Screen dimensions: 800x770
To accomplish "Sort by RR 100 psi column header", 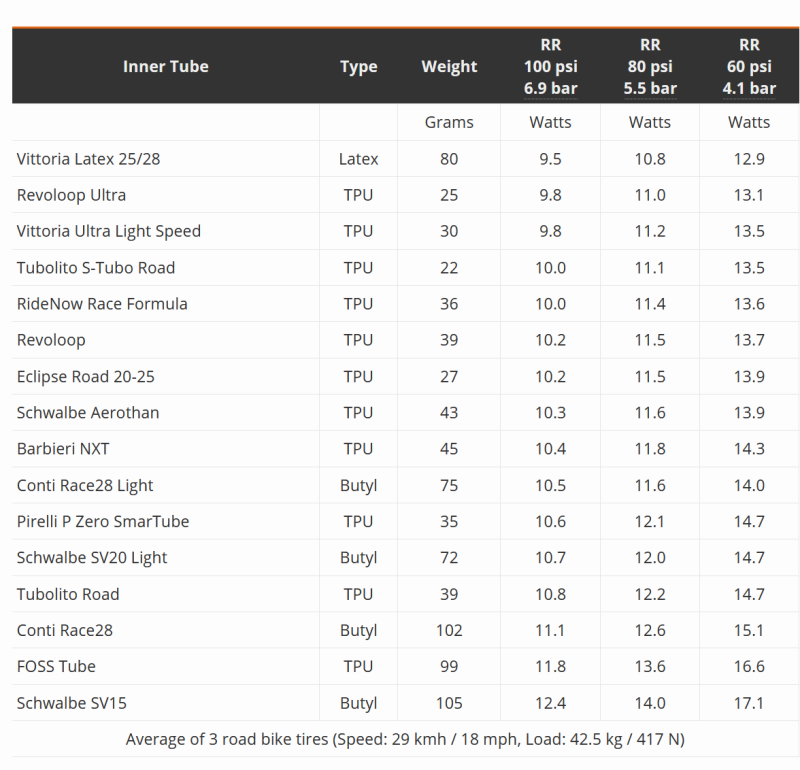I will point(550,66).
